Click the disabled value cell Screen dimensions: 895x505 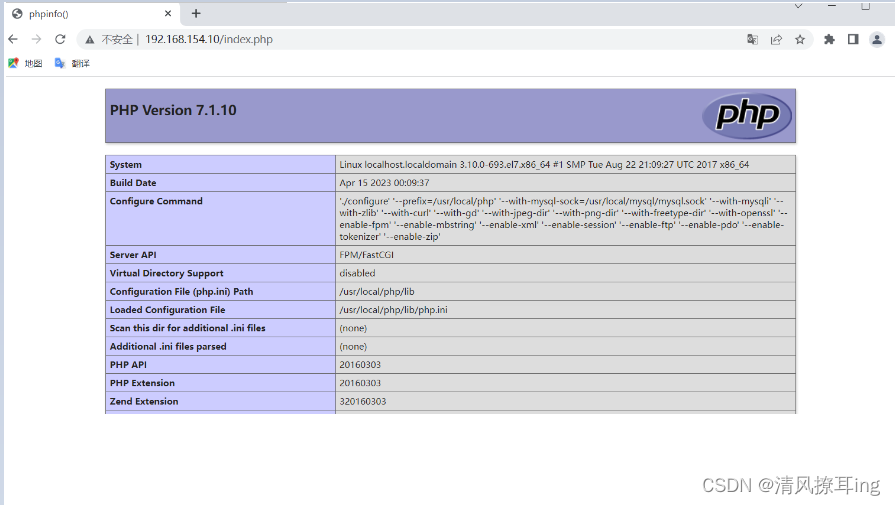pos(565,273)
